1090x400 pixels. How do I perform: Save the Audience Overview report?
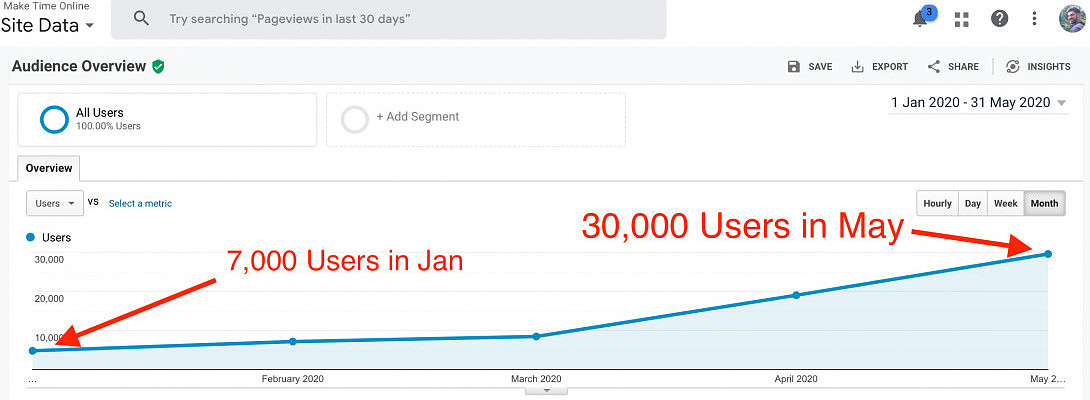tap(810, 67)
